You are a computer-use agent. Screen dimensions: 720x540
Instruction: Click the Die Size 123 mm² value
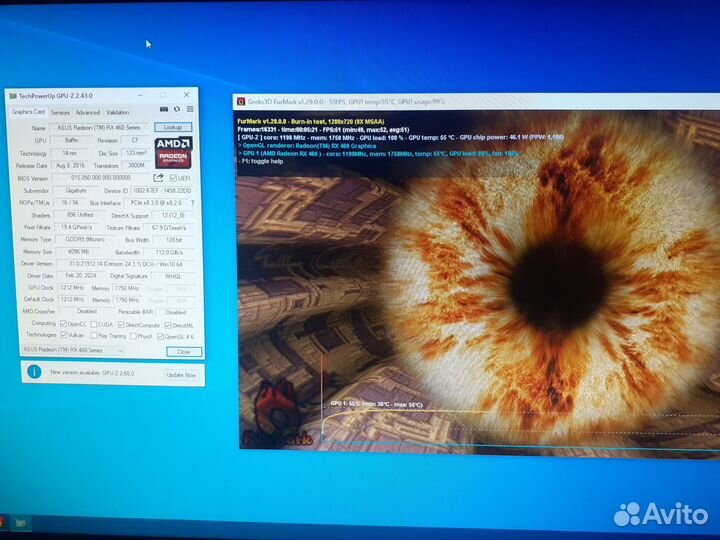(x=136, y=153)
